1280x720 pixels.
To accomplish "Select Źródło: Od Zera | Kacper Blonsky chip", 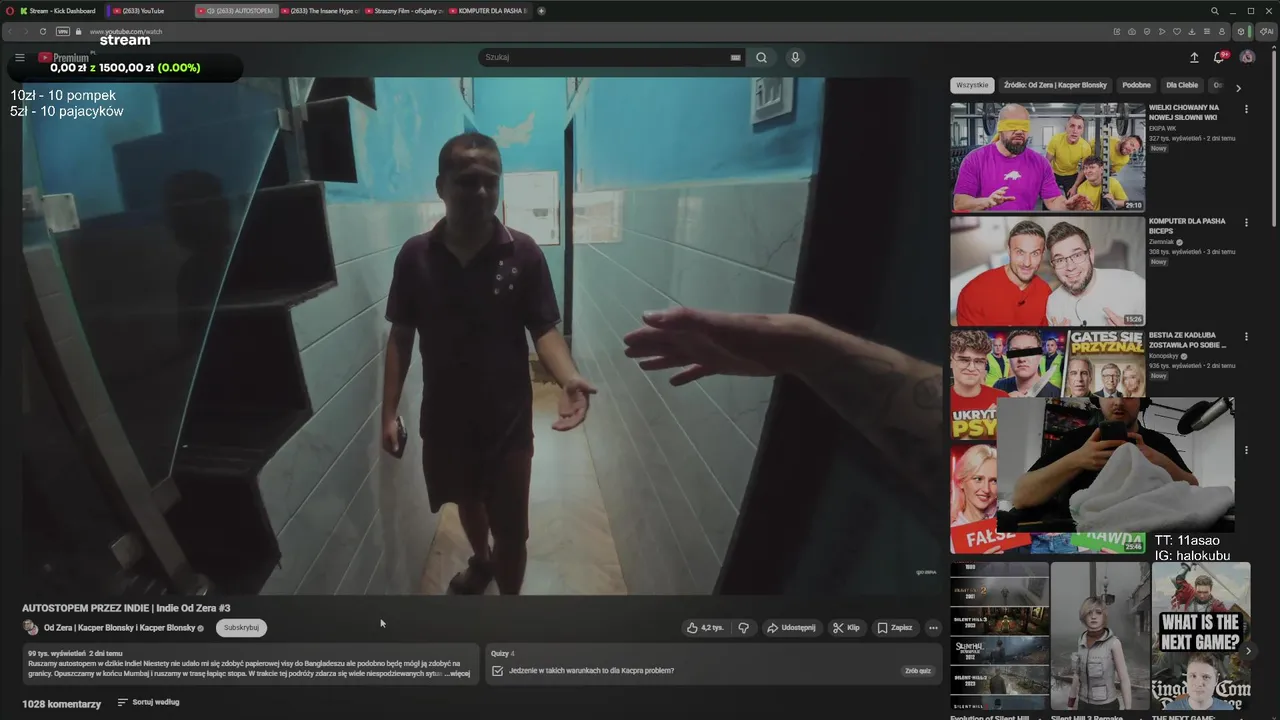I will click(1055, 85).
